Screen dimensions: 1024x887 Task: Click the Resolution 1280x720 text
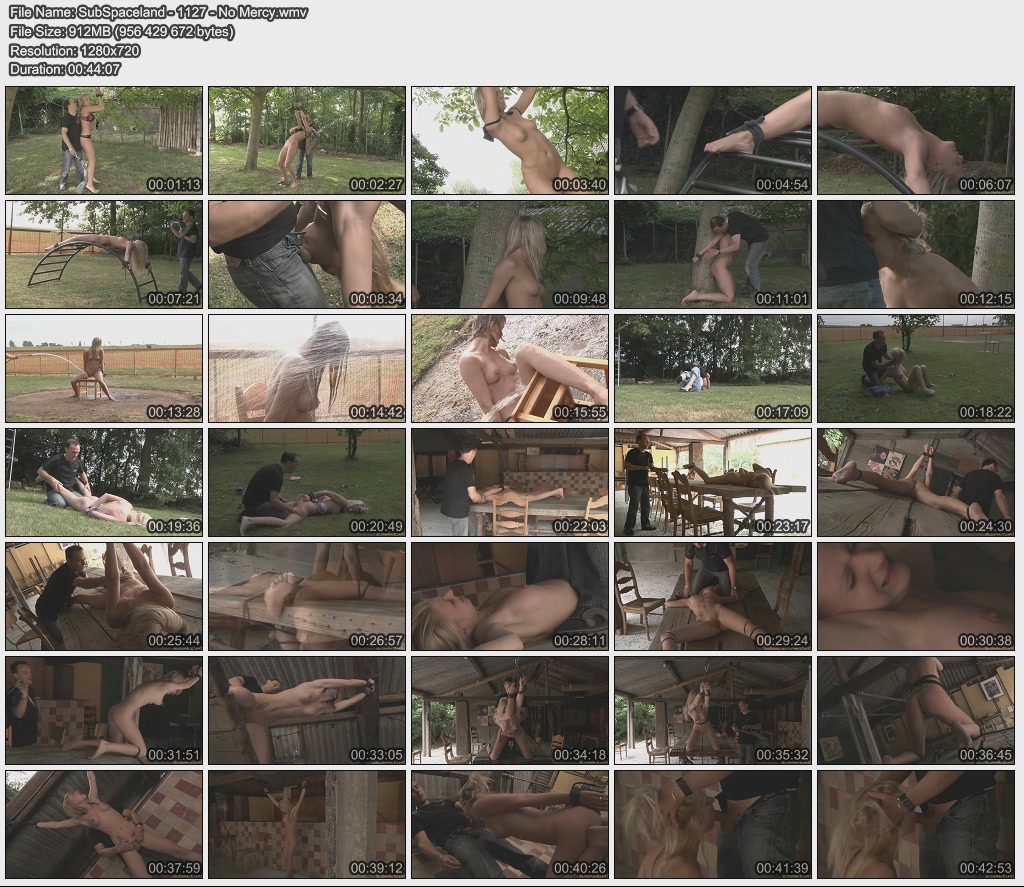(74, 50)
